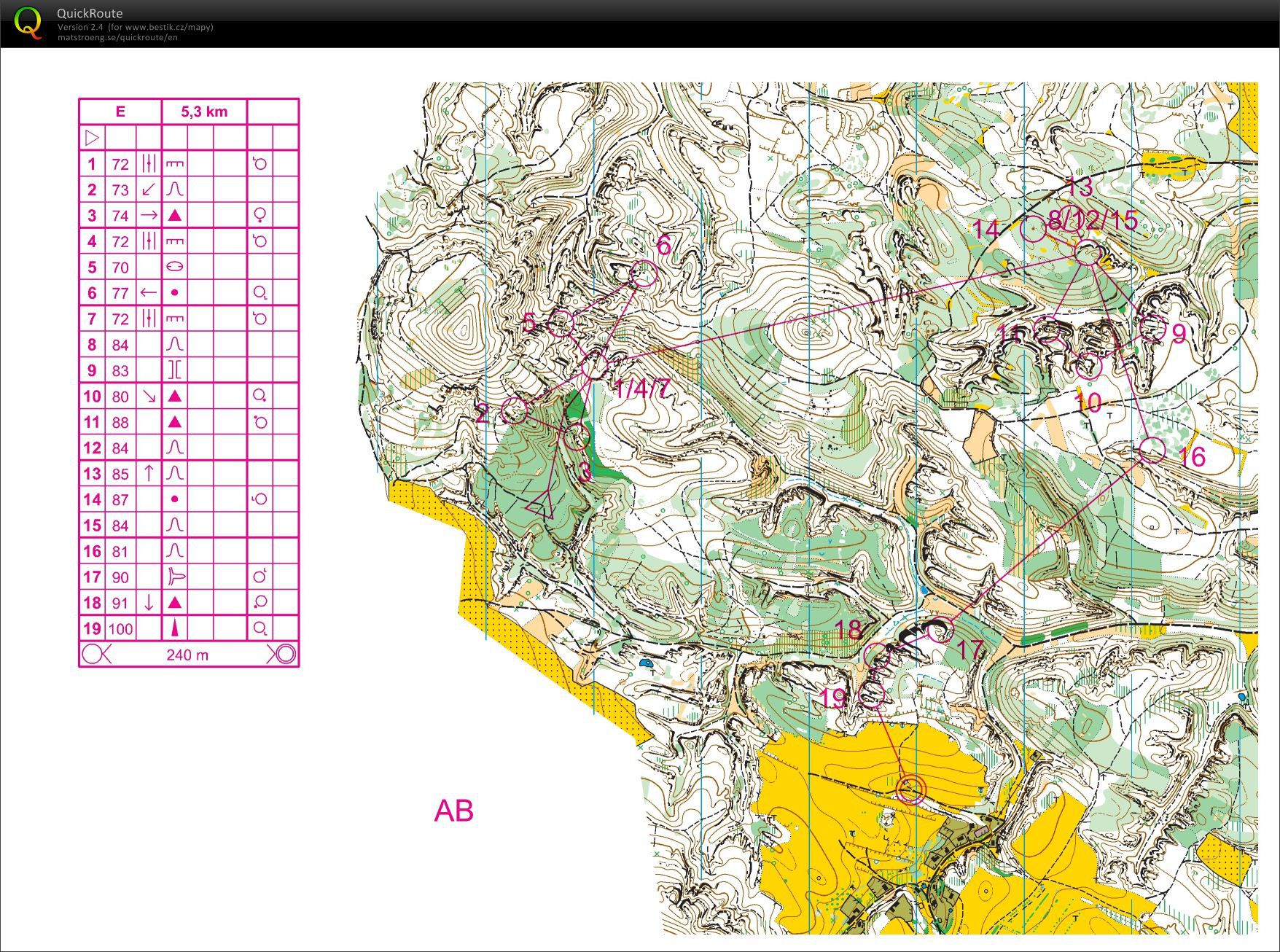Click the QuickRoute Q logo
Viewport: 1280px width, 952px height.
tap(28, 23)
